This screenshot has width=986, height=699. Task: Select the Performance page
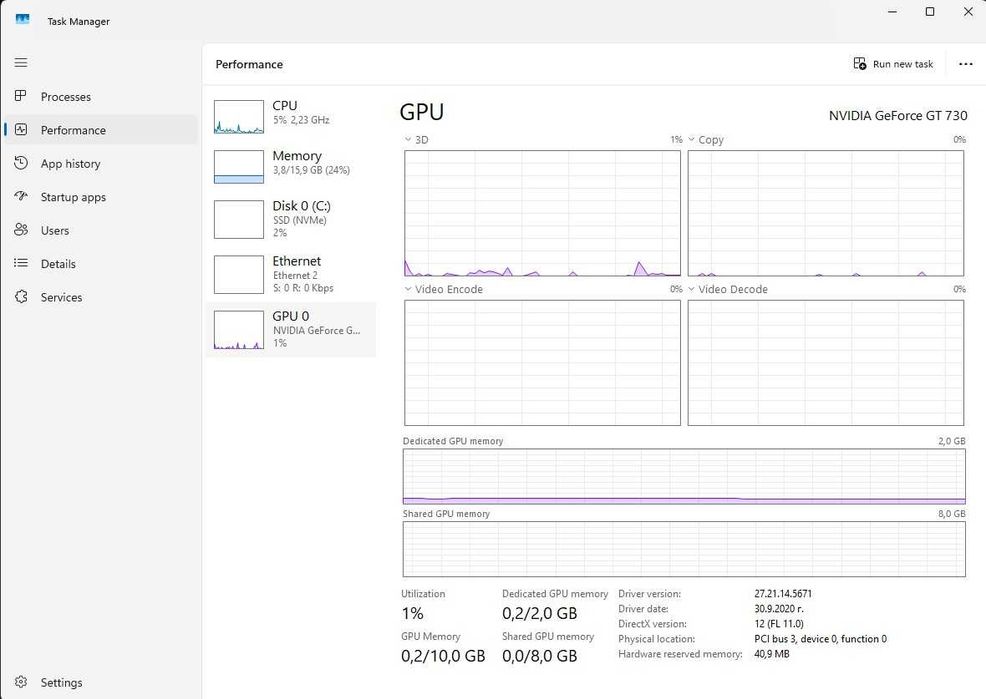coord(101,130)
